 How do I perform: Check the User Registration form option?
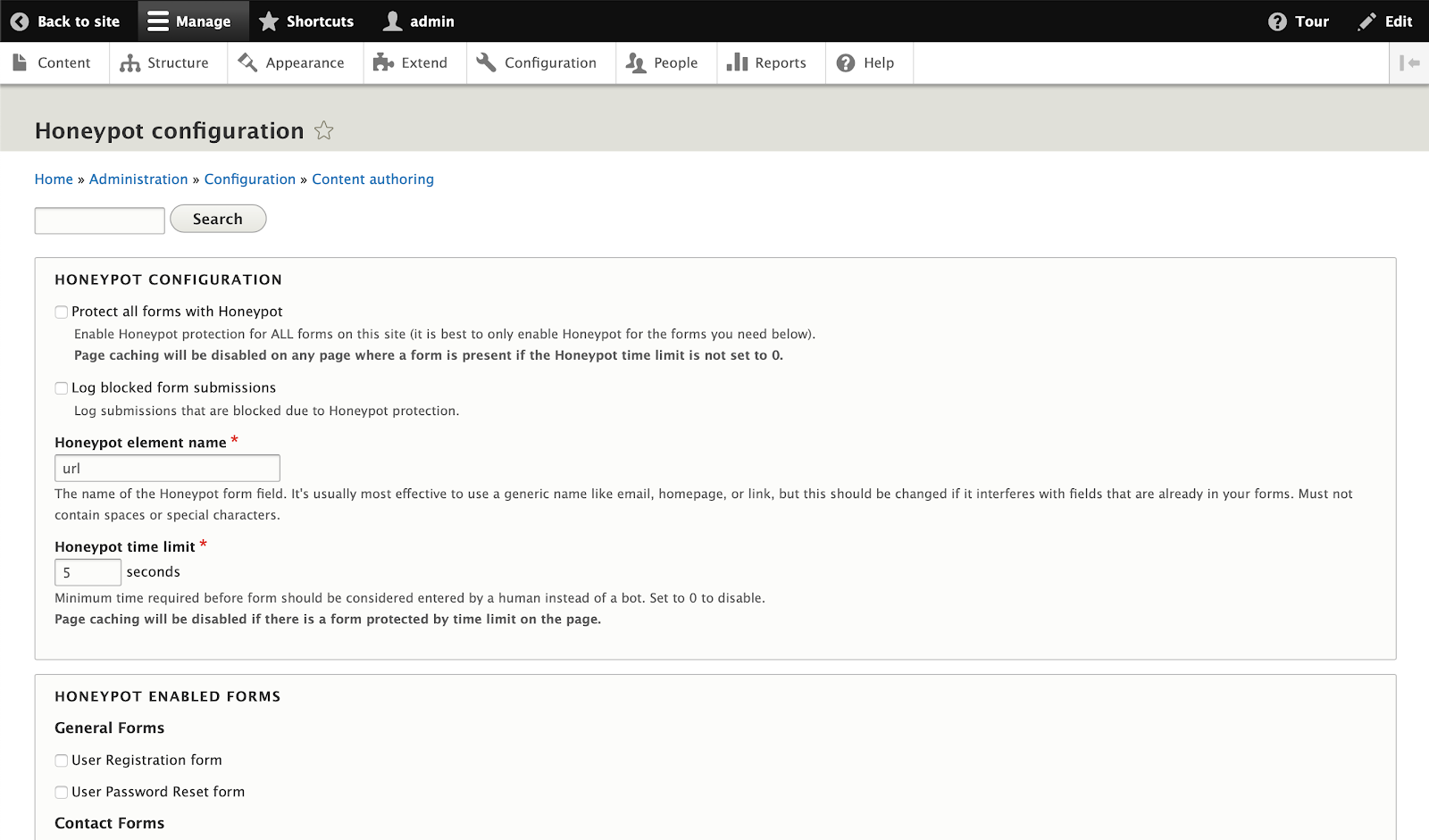pos(61,761)
